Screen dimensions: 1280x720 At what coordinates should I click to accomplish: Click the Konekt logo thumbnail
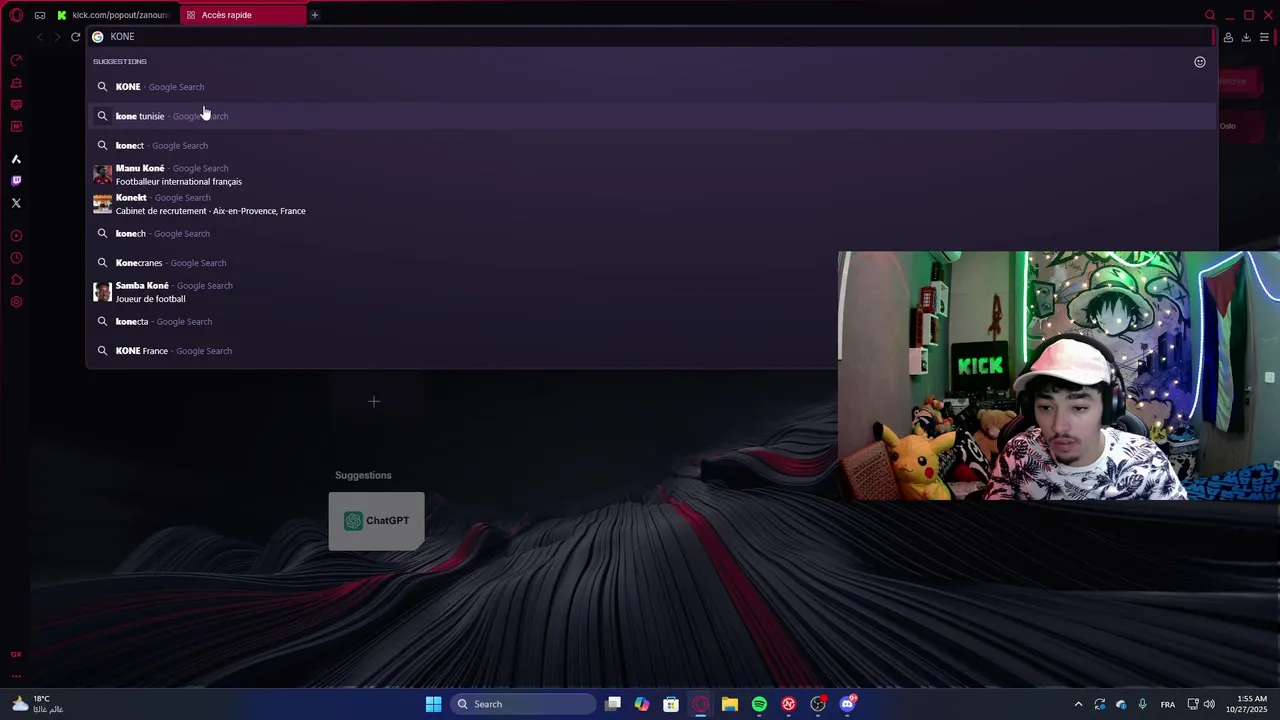[x=102, y=204]
